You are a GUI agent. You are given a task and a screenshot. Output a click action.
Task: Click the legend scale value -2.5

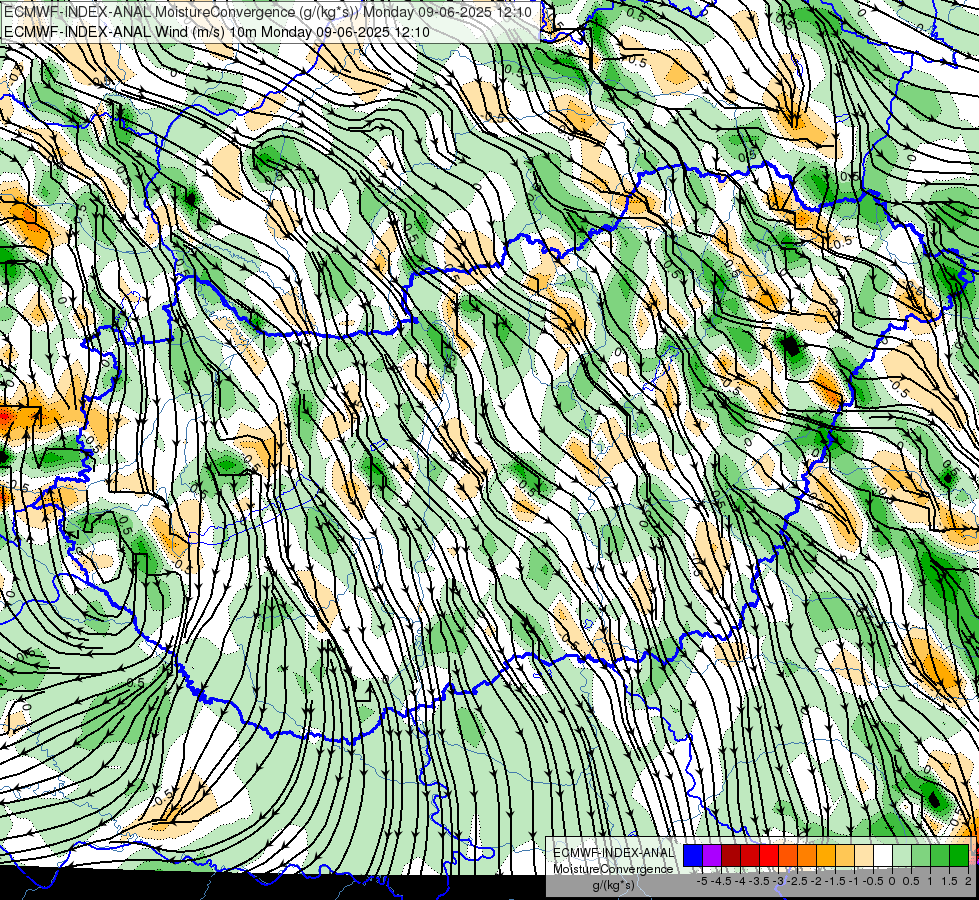(x=797, y=881)
